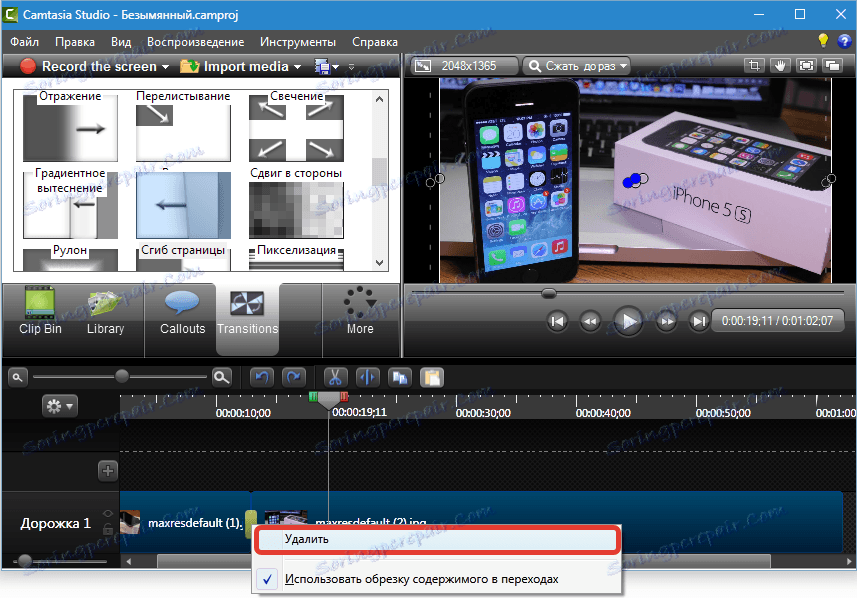
Task: Click the Play button
Action: click(627, 321)
